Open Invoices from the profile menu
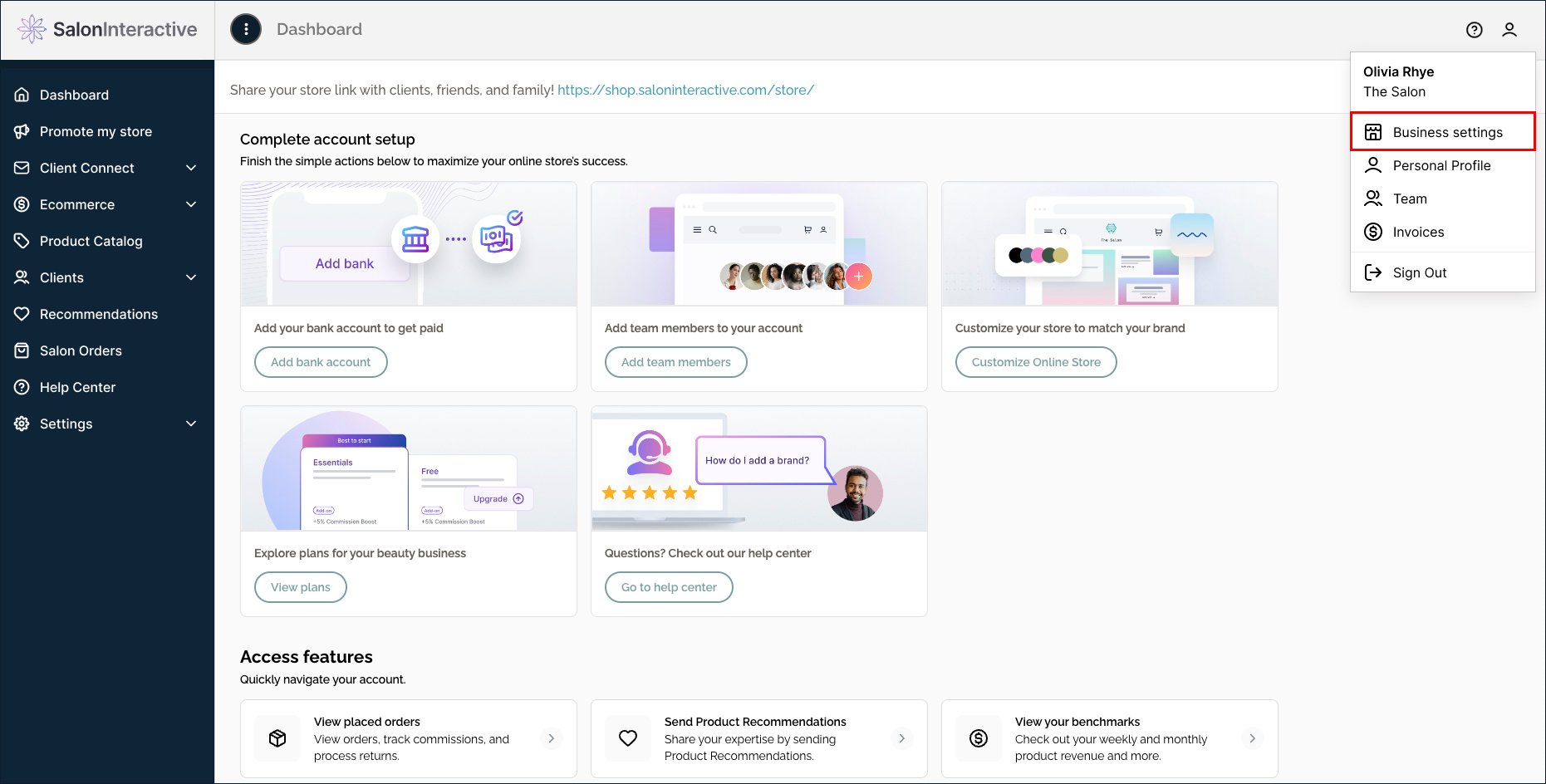 pos(1418,232)
